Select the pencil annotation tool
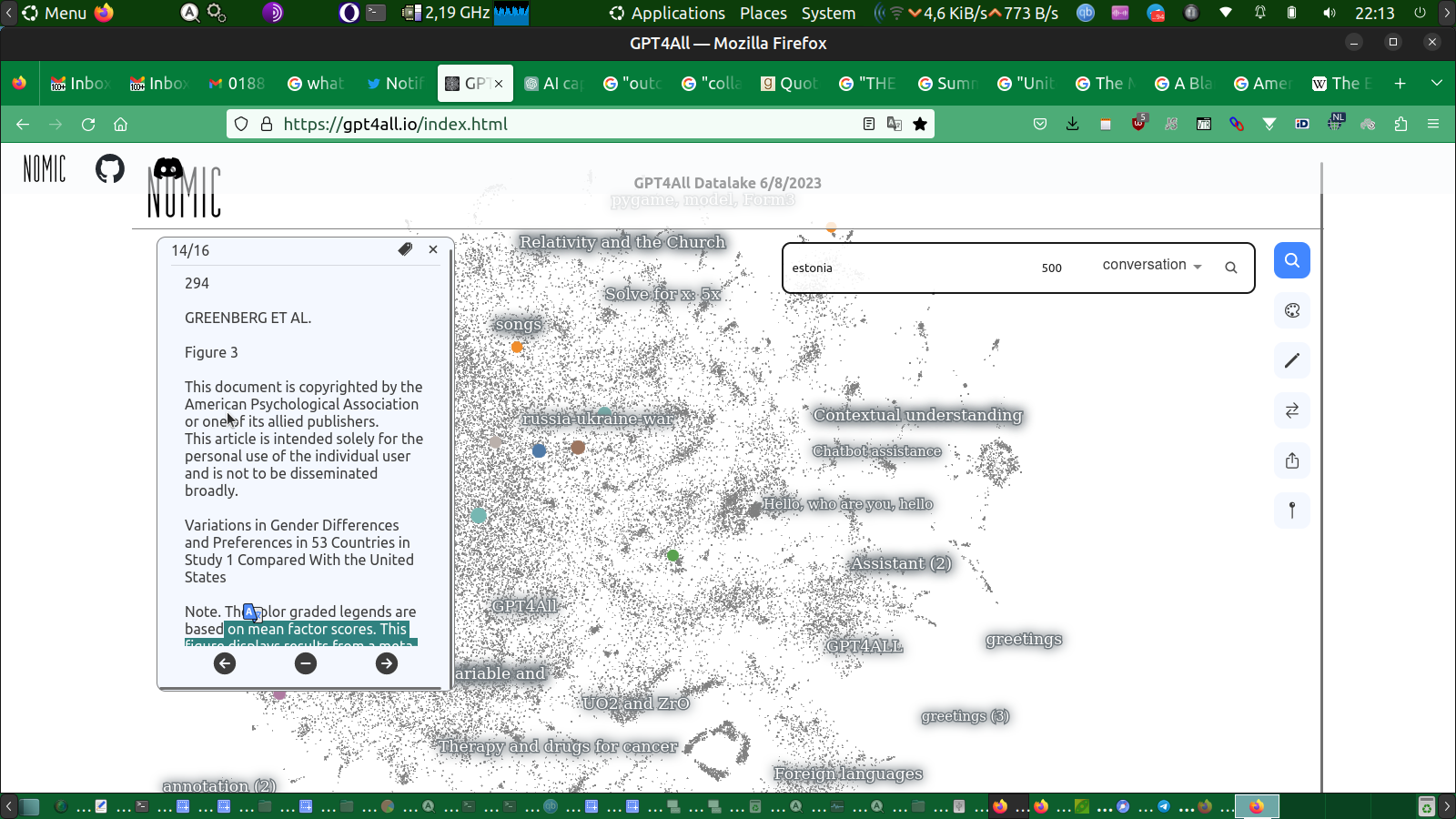Image resolution: width=1456 pixels, height=819 pixels. tap(1291, 361)
